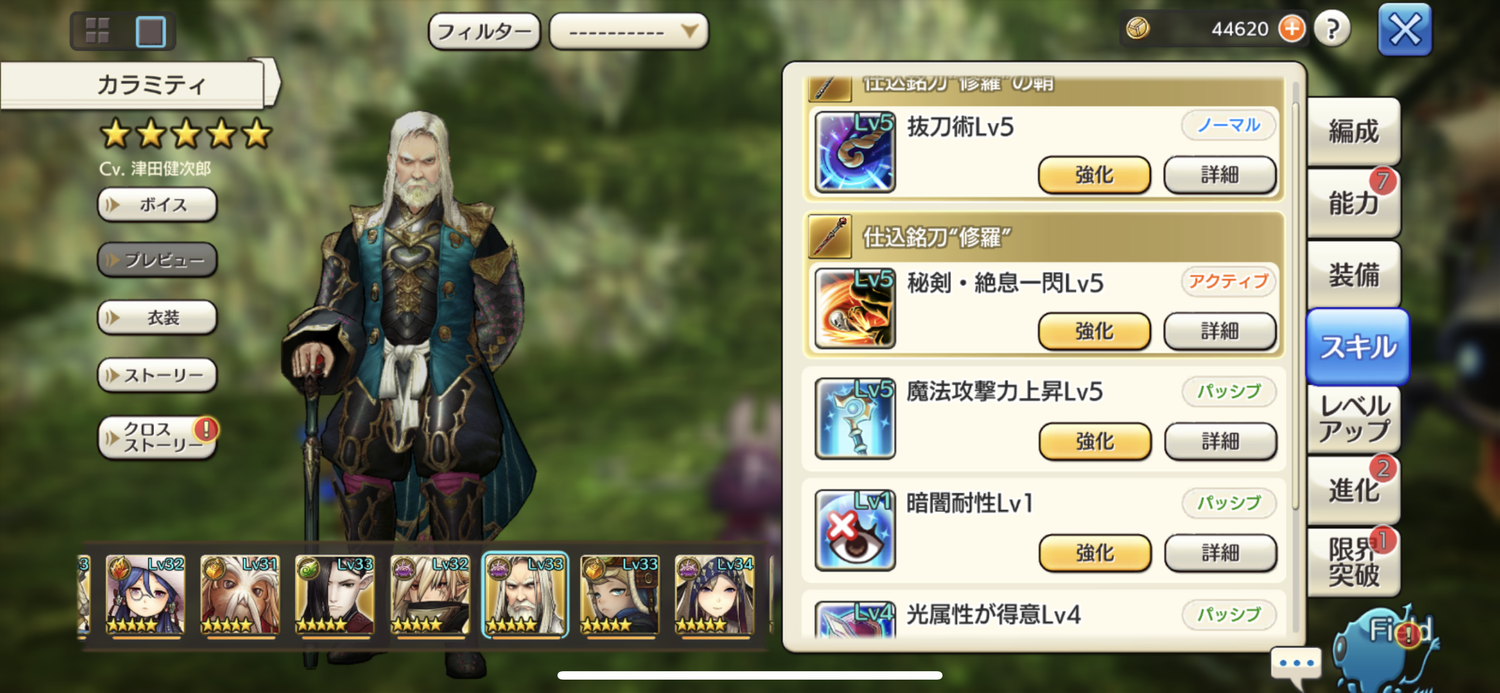The height and width of the screenshot is (693, 1500).
Task: Tap 暗闇耐性 eye skill icon
Action: click(x=855, y=530)
